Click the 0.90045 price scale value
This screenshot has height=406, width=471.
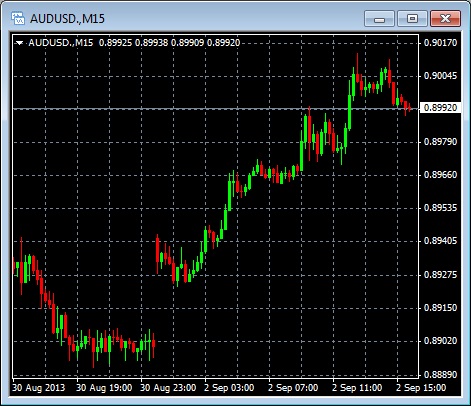[x=440, y=76]
